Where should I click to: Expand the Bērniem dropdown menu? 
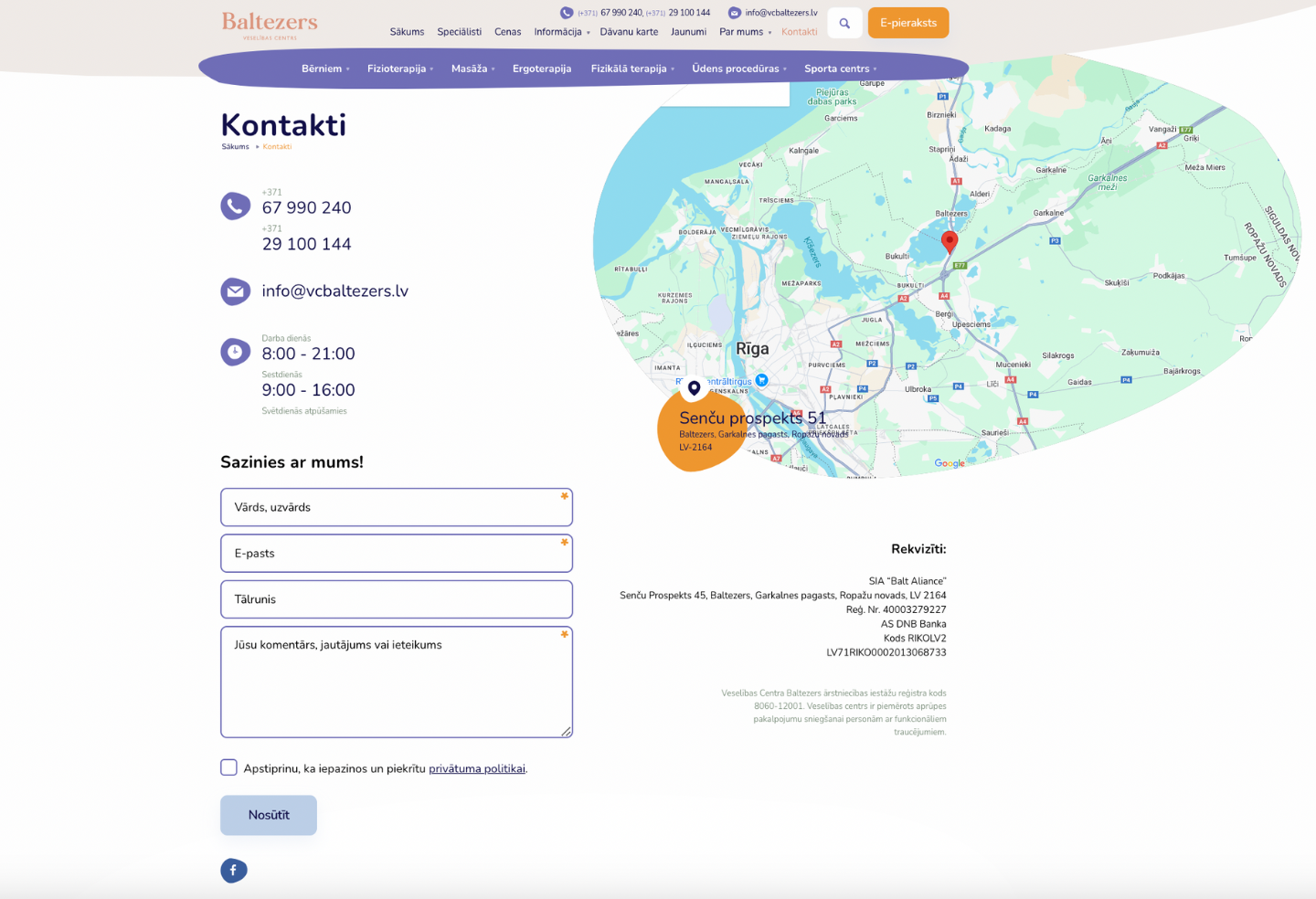(325, 69)
